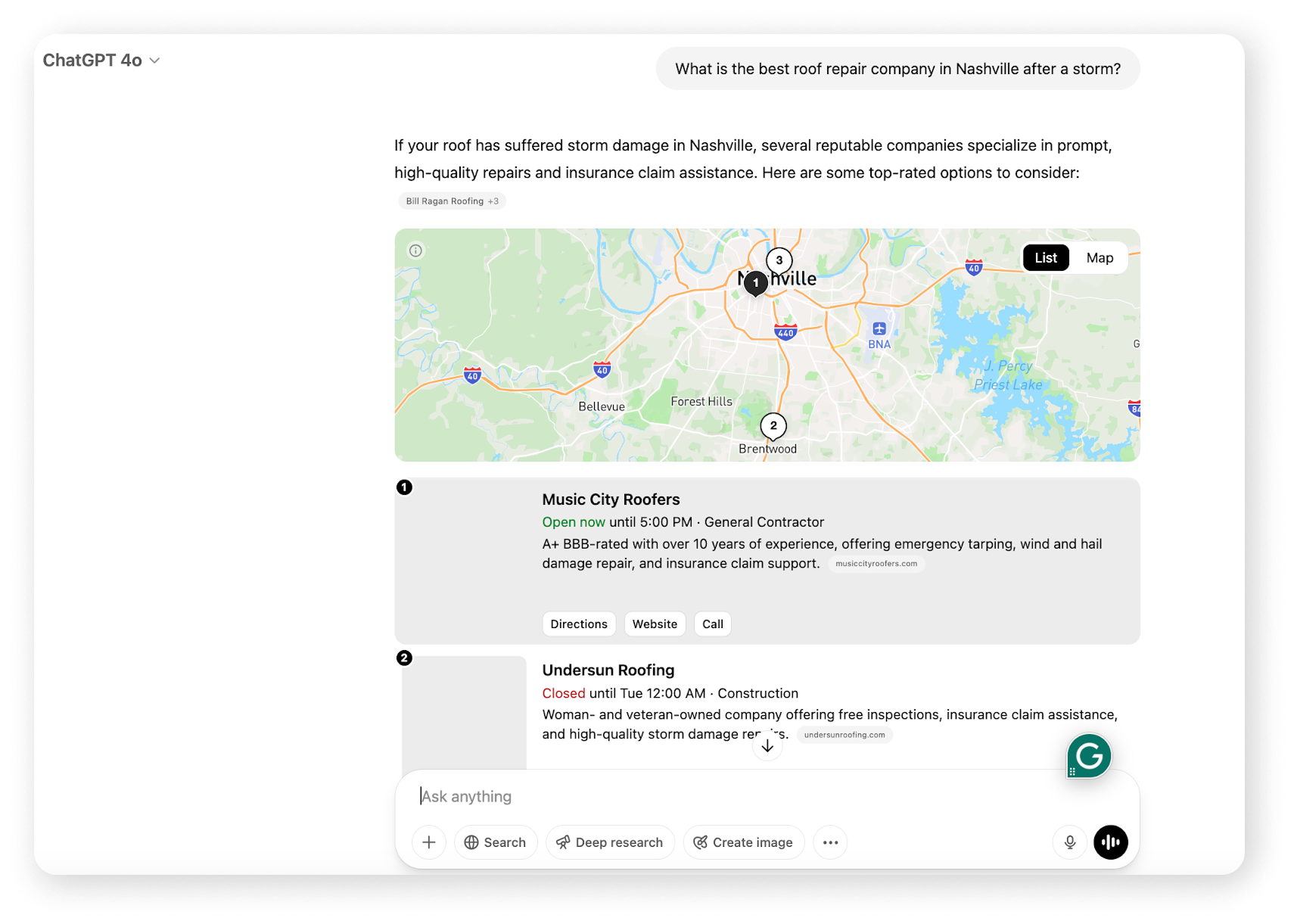The height and width of the screenshot is (924, 1294).
Task: Open musiccityroofers.com source link
Action: (x=876, y=564)
